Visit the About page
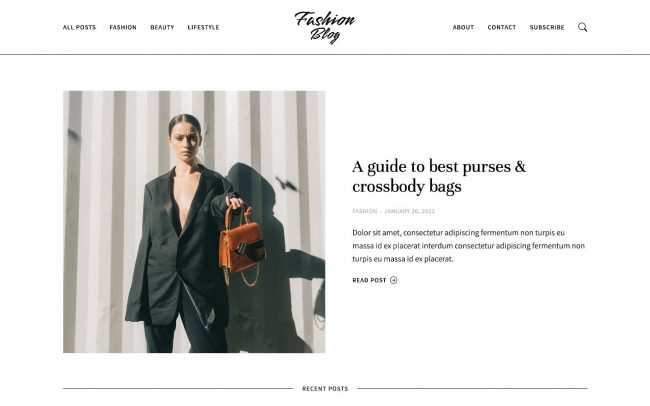Image resolution: width=650 pixels, height=406 pixels. point(463,27)
